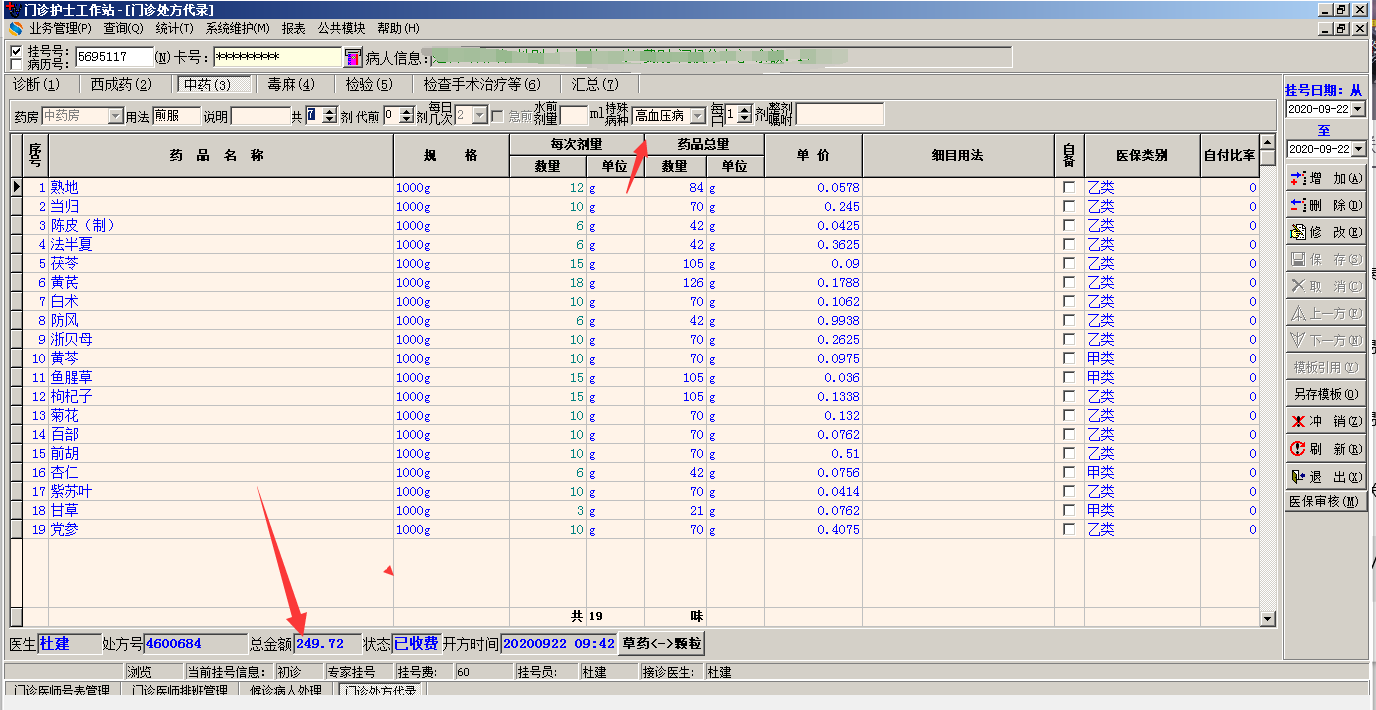
Task: Click the 医保审核(M) button
Action: 1325,501
